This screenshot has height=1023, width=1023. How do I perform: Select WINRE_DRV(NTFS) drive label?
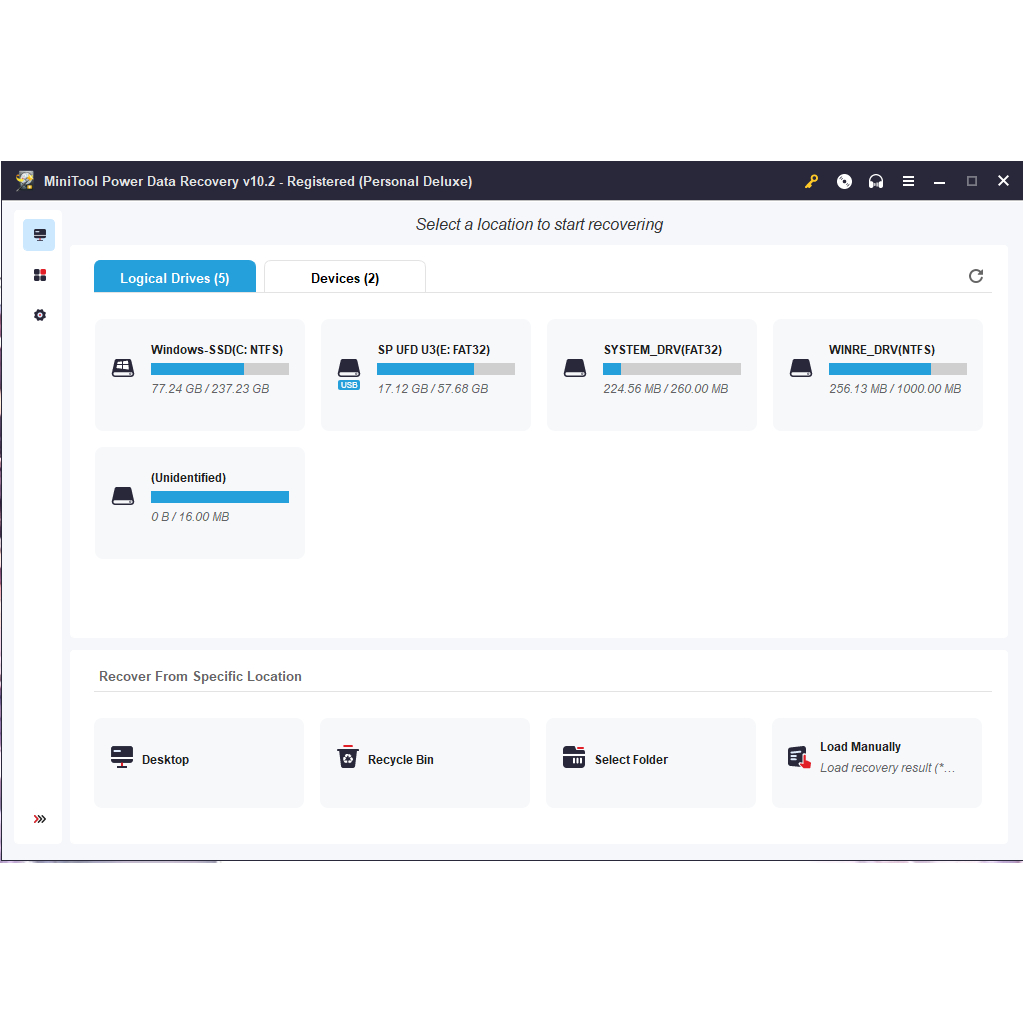pyautogui.click(x=882, y=350)
